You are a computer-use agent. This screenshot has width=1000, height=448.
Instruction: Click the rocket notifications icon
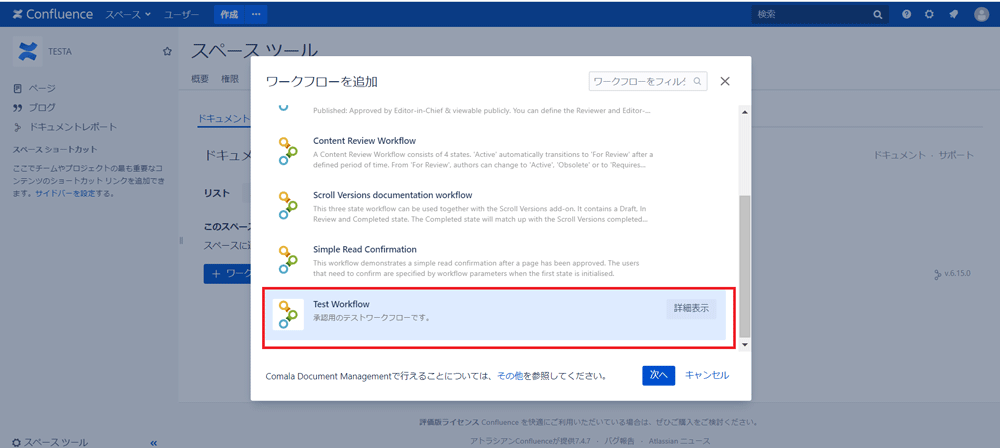[x=953, y=14]
